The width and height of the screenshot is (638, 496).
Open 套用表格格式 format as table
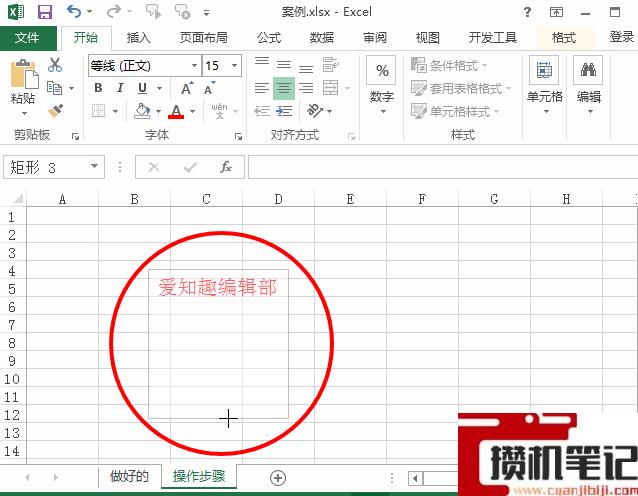461,88
